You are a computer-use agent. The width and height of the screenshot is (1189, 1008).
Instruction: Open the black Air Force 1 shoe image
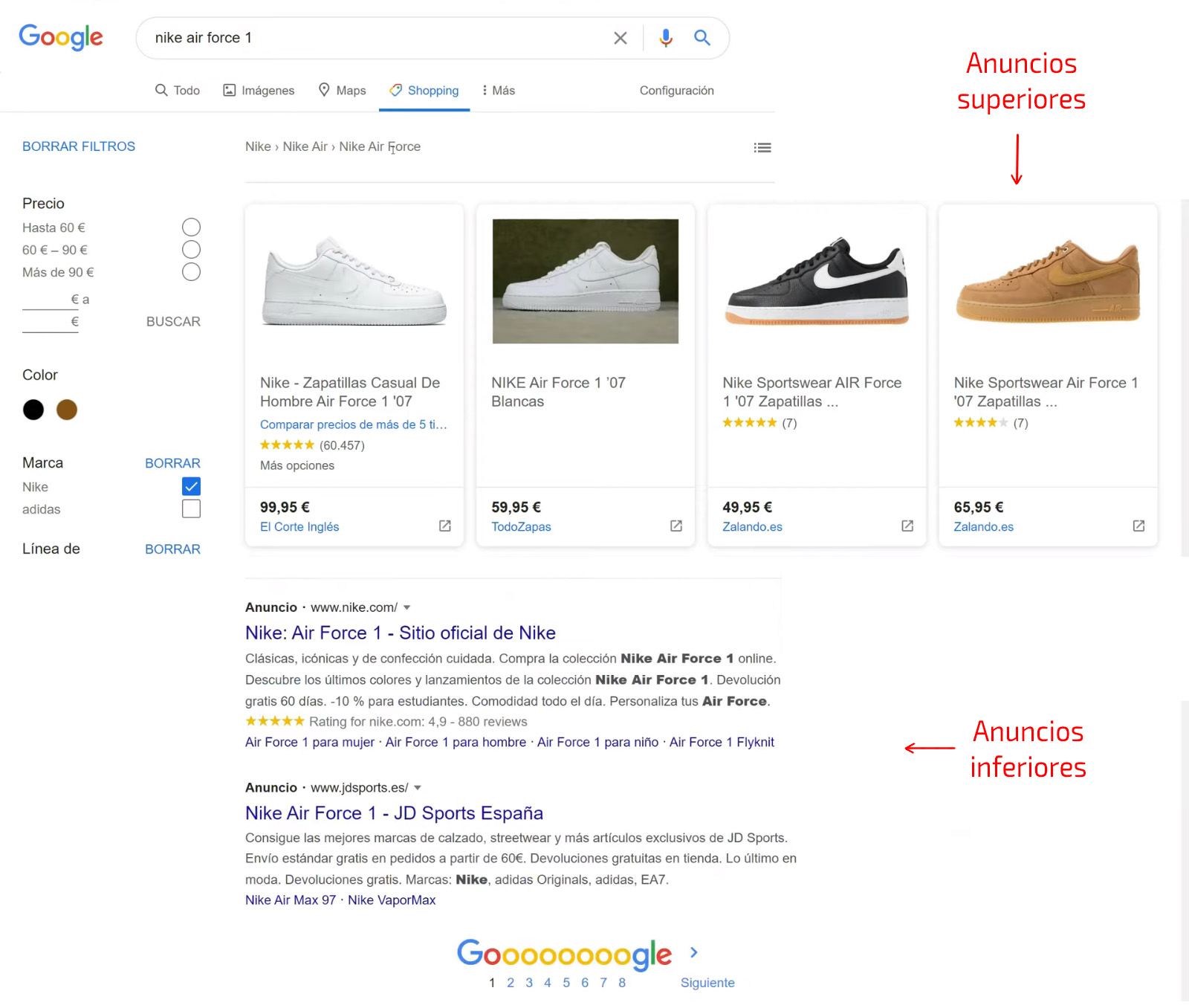pyautogui.click(x=817, y=281)
